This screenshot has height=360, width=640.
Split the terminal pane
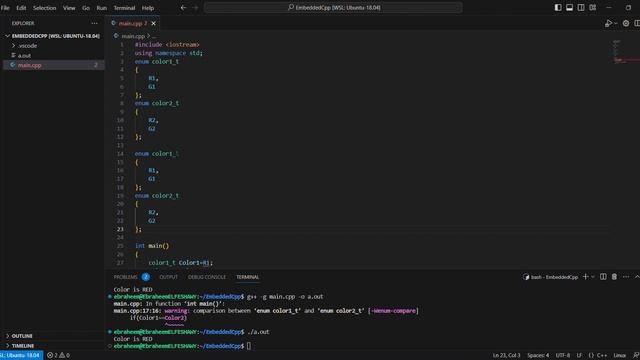[x=603, y=277]
